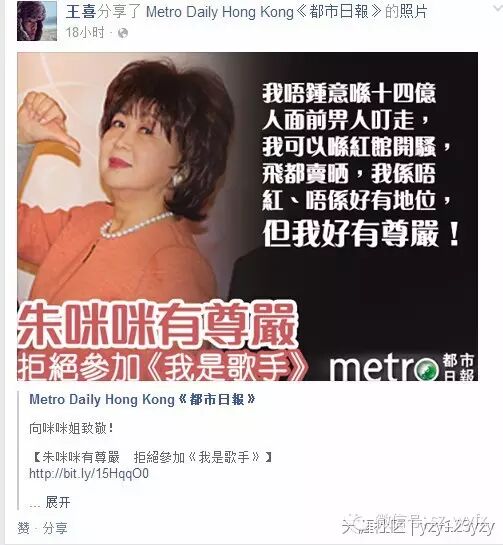Viewport: 503px width, 545px height.
Task: Open 王喜's profile name link
Action: [81, 12]
